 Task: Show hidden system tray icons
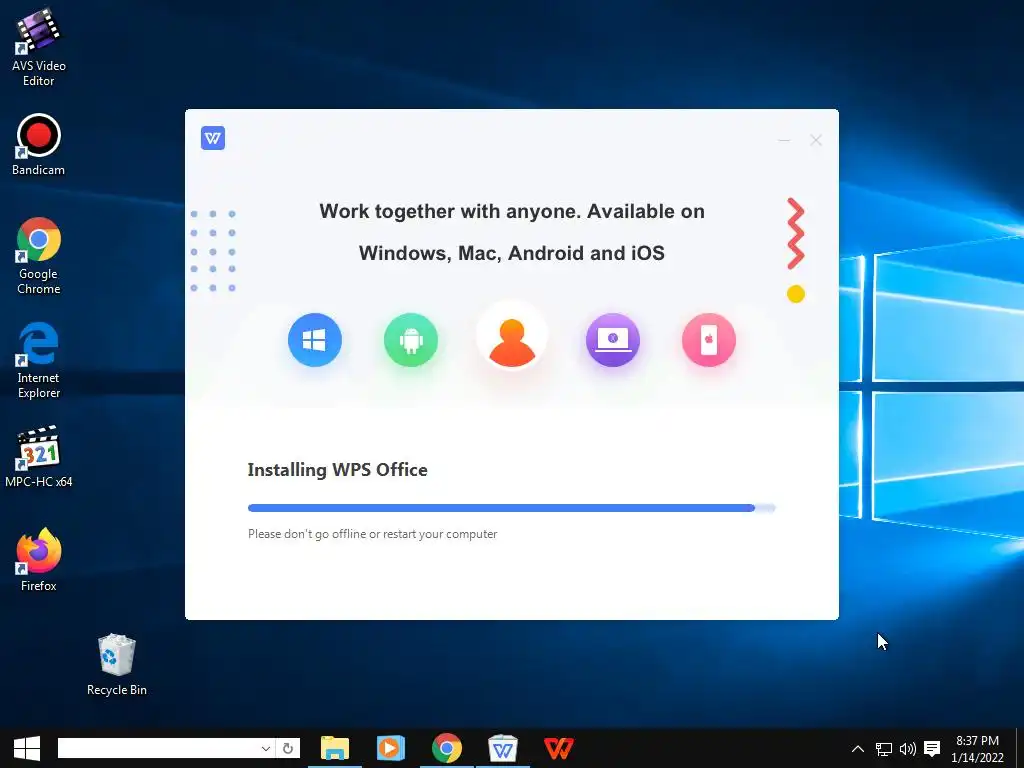[858, 748]
